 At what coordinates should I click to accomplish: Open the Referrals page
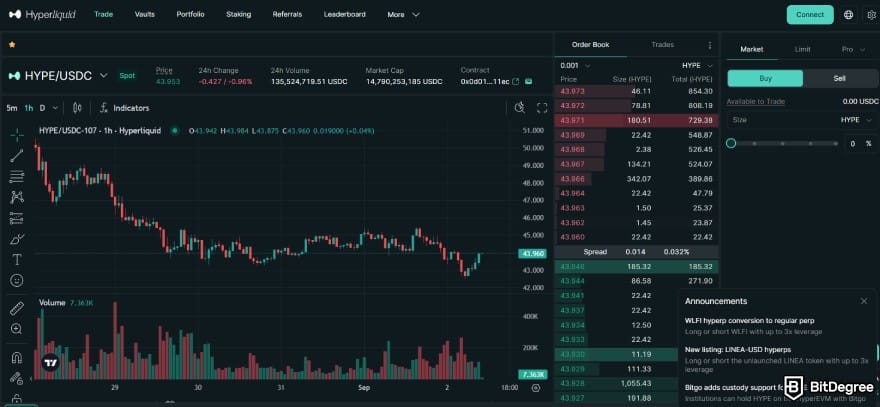[x=287, y=15]
